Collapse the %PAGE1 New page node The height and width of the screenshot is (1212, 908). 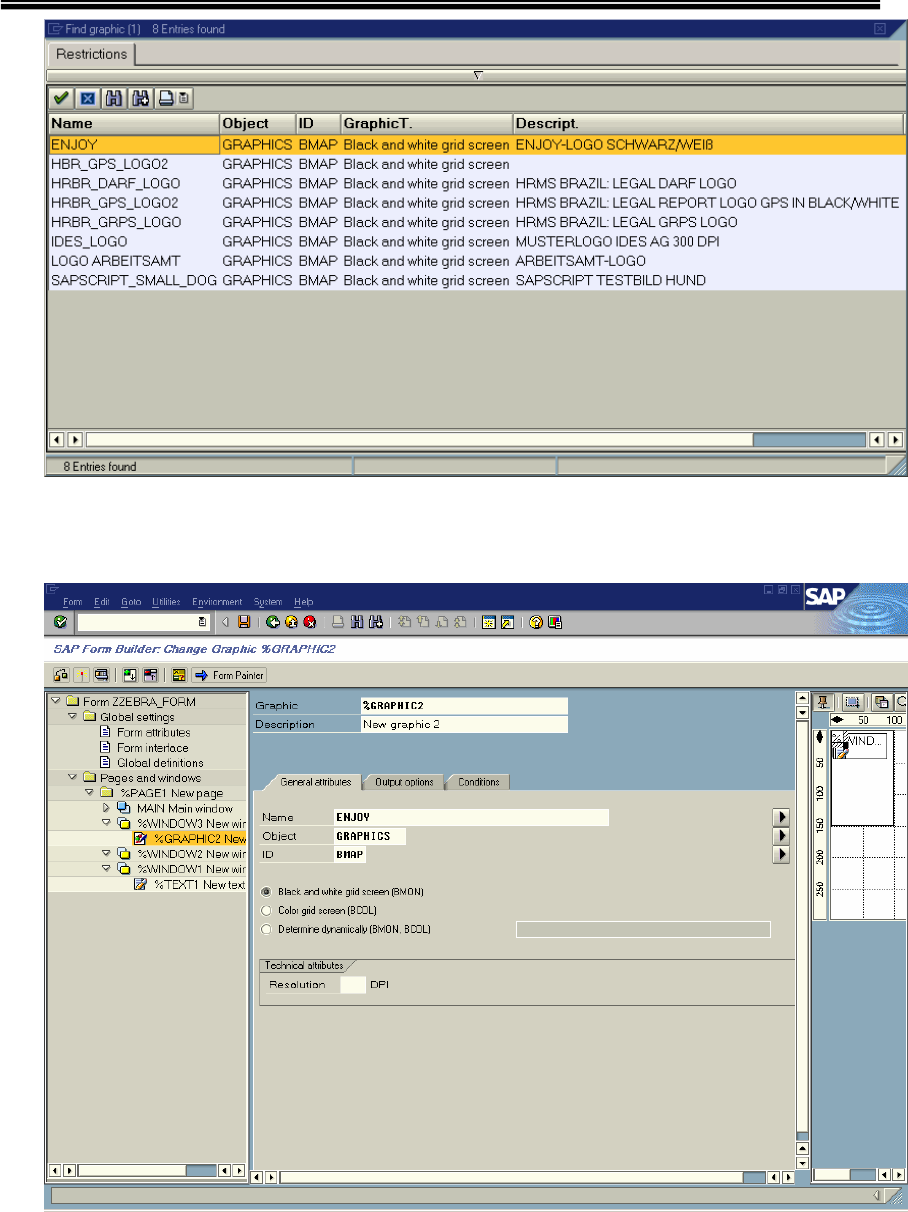[x=89, y=793]
